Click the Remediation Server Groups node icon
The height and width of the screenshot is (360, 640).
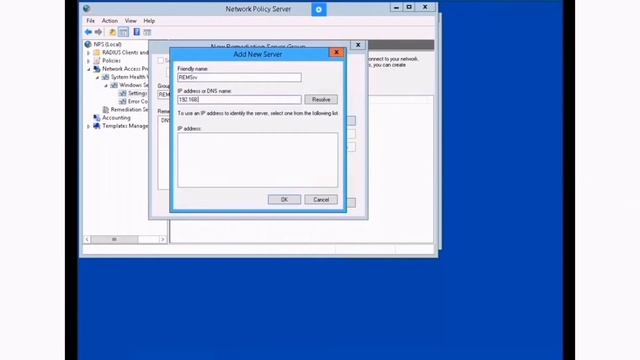pos(106,109)
